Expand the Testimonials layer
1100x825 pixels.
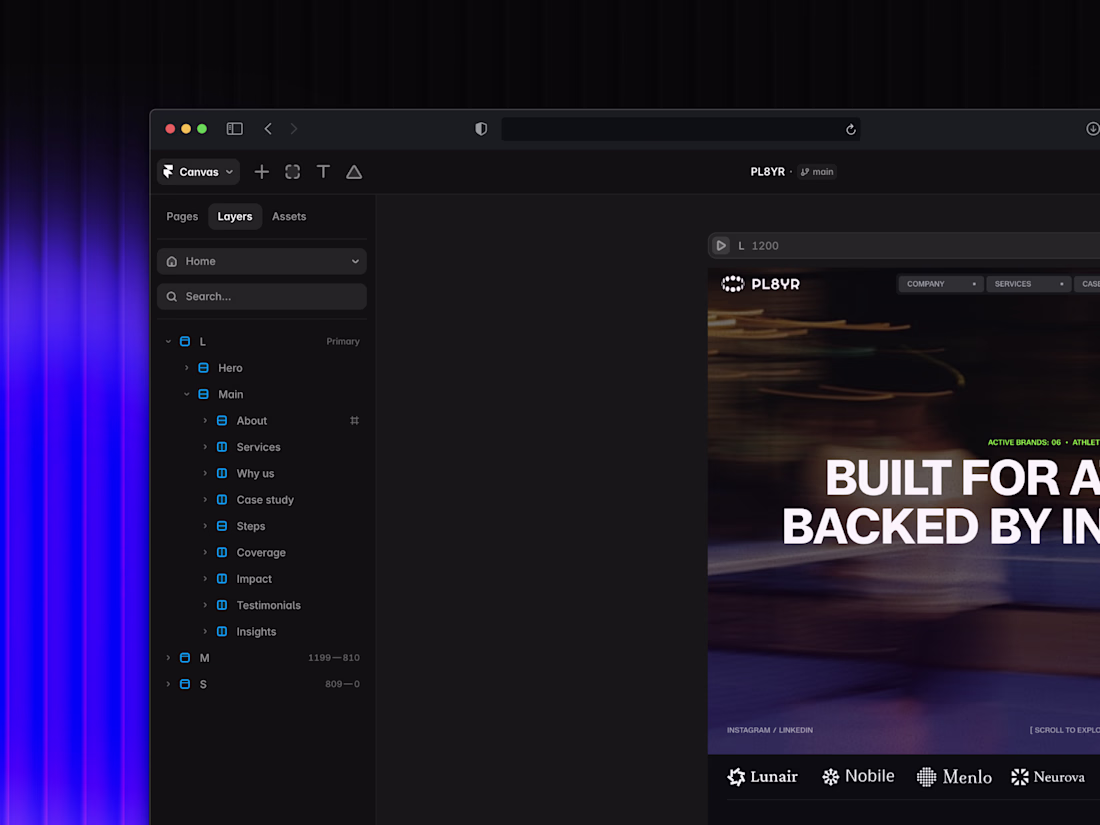[x=205, y=605]
